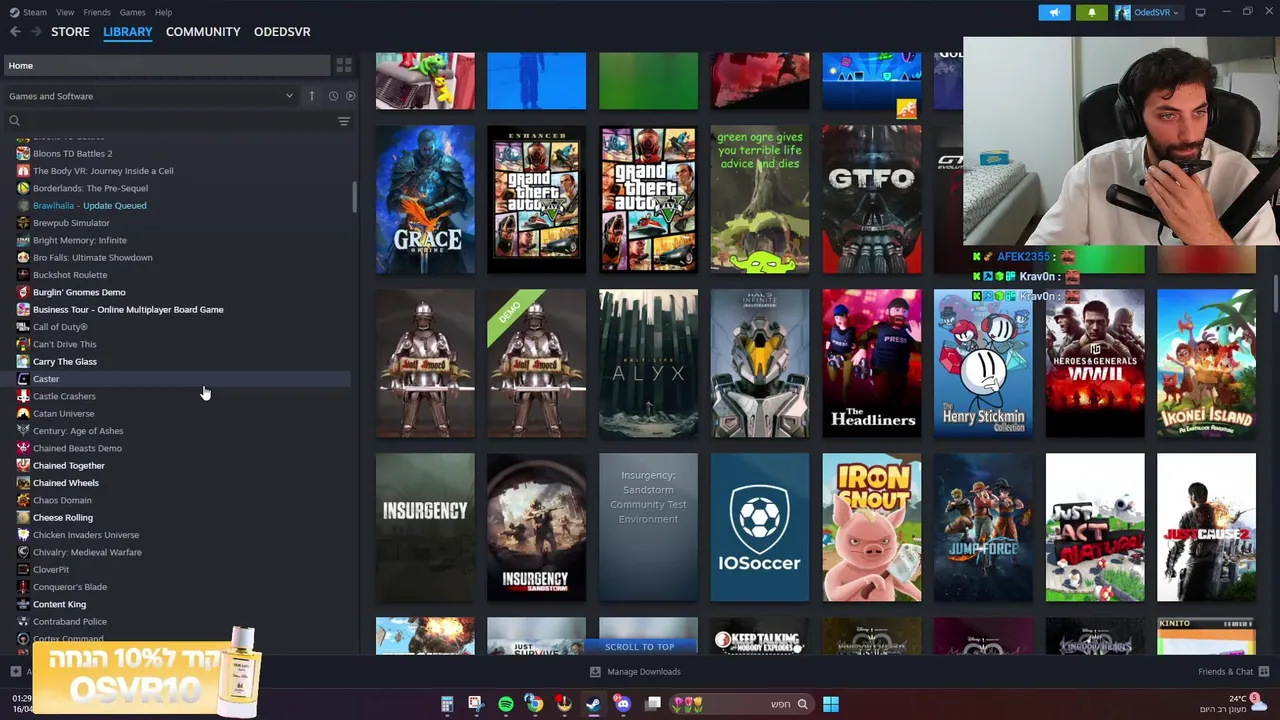Open the ODEDSVR profile tab
This screenshot has width=1280, height=720.
[x=282, y=32]
